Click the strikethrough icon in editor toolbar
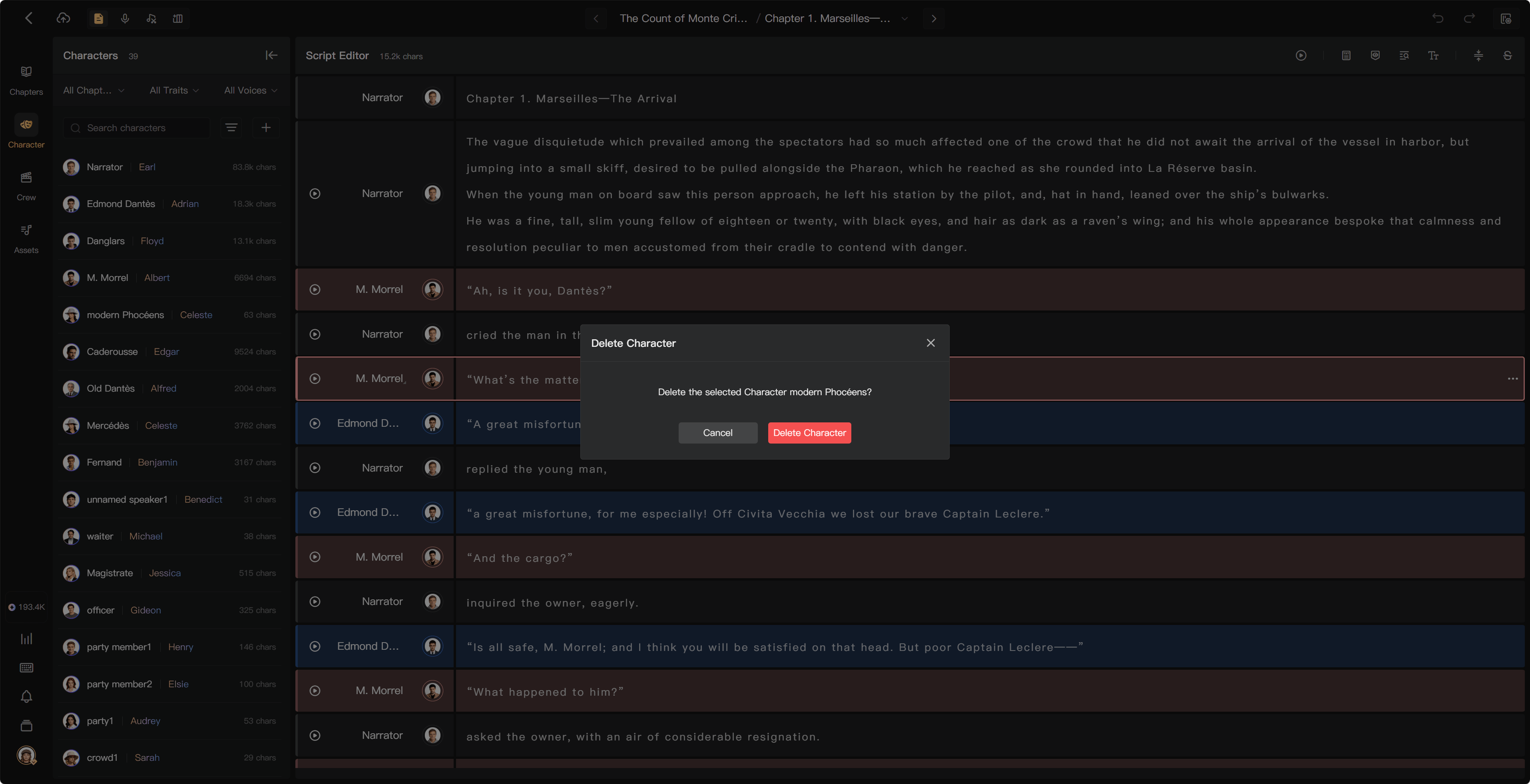This screenshot has width=1530, height=784. coord(1508,55)
